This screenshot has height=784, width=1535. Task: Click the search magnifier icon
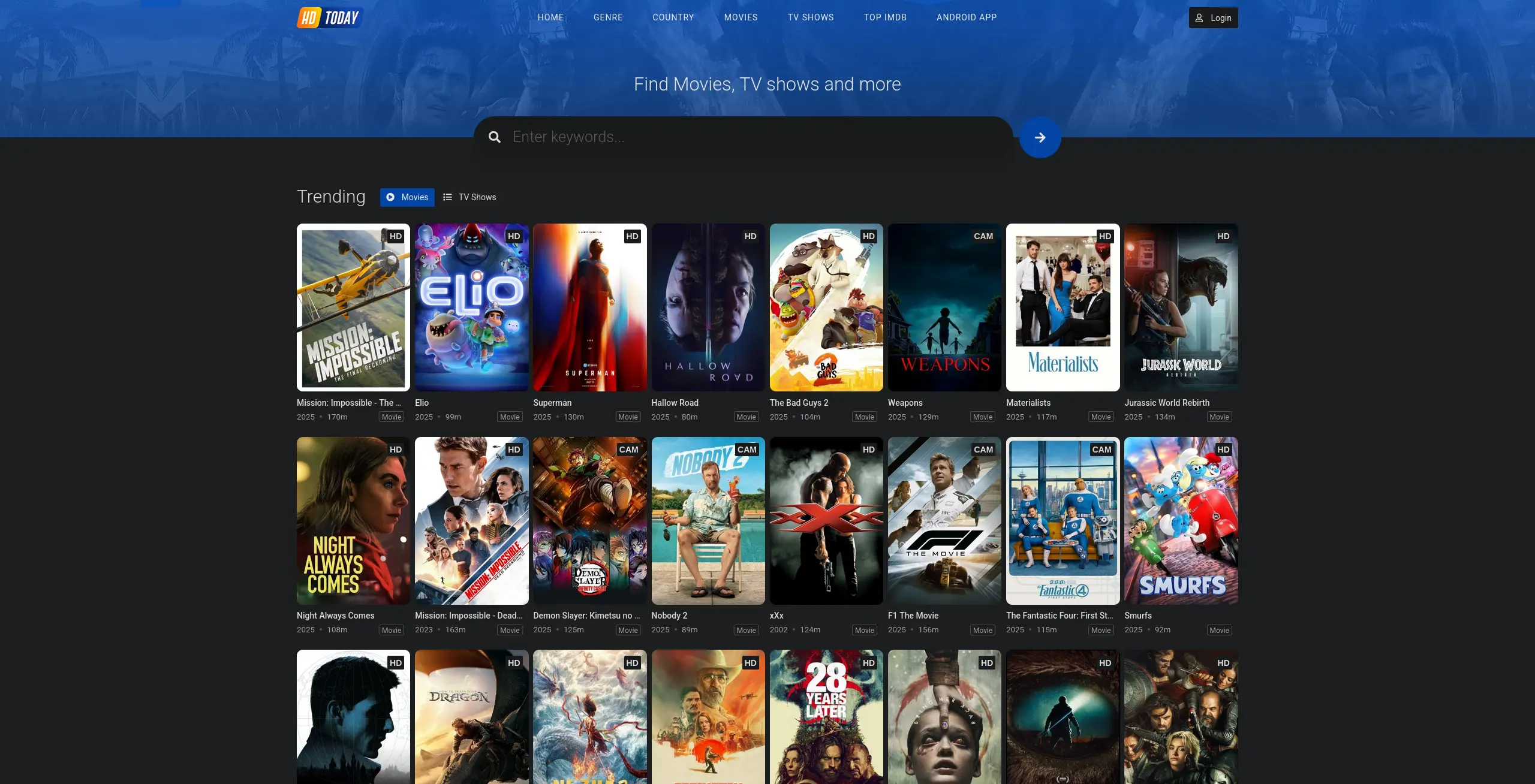[494, 137]
